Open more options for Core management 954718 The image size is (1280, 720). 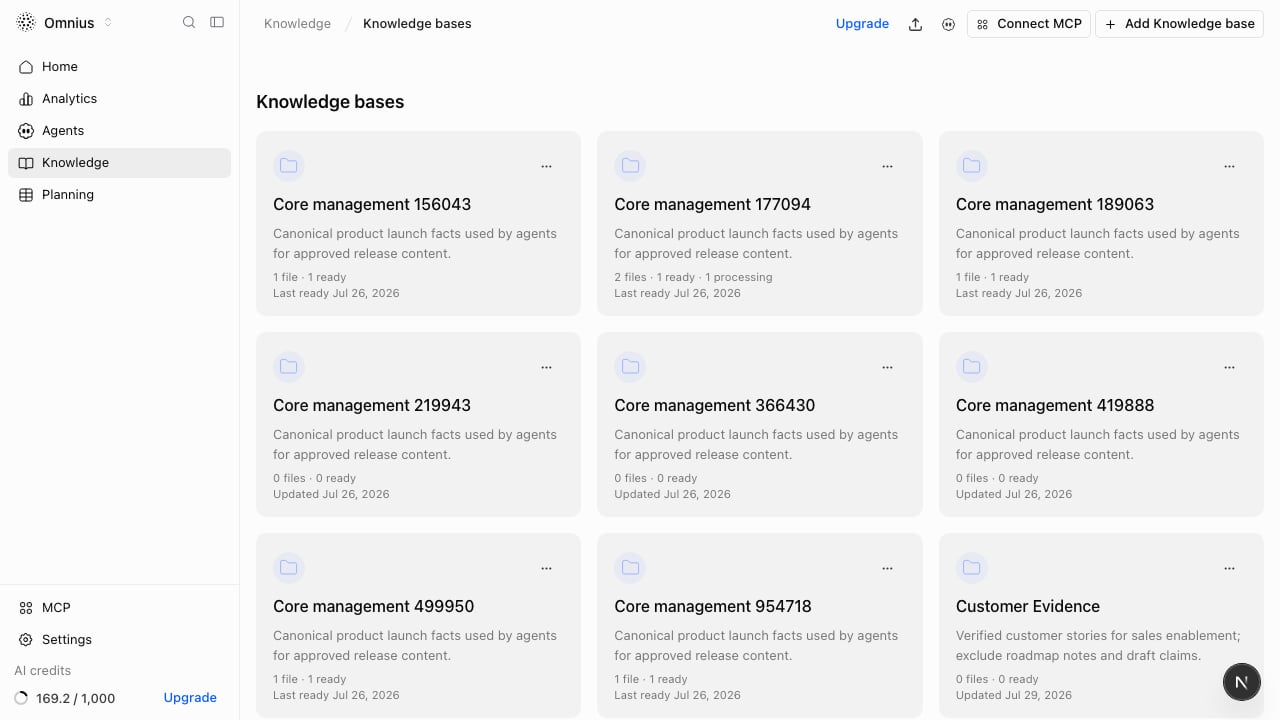coord(887,568)
